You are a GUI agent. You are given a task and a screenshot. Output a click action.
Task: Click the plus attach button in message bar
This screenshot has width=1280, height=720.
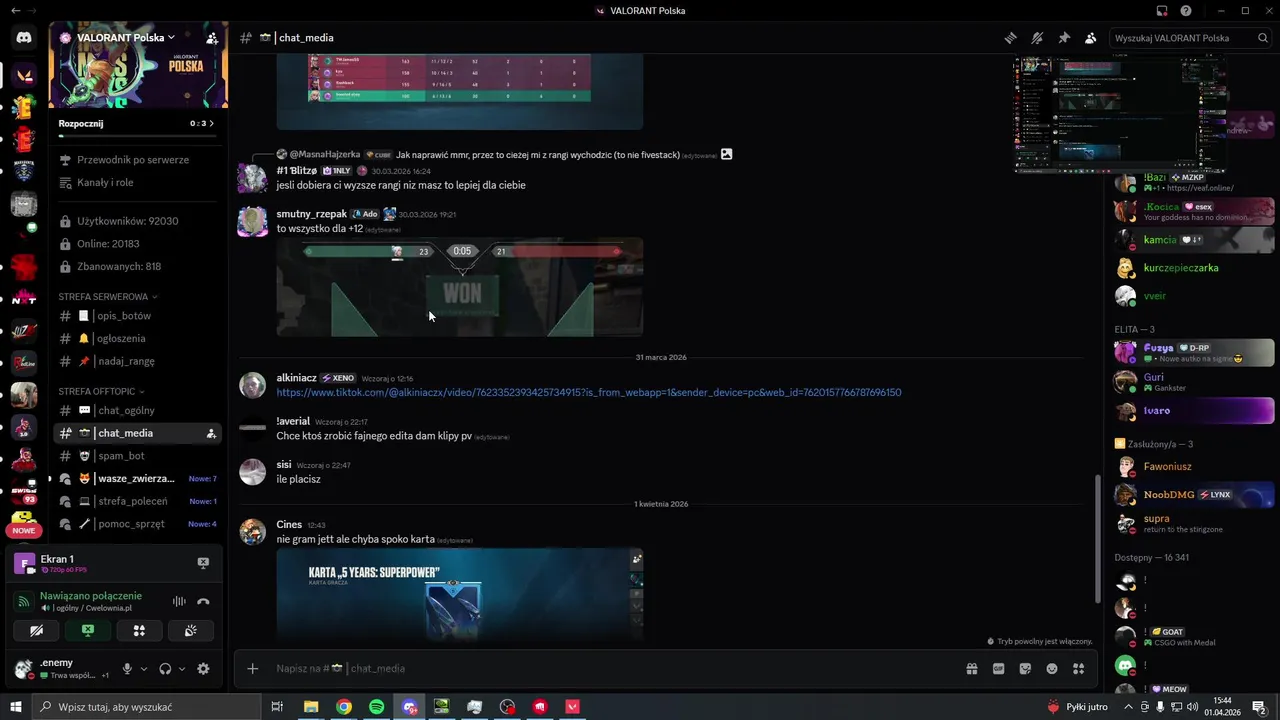pyautogui.click(x=253, y=668)
